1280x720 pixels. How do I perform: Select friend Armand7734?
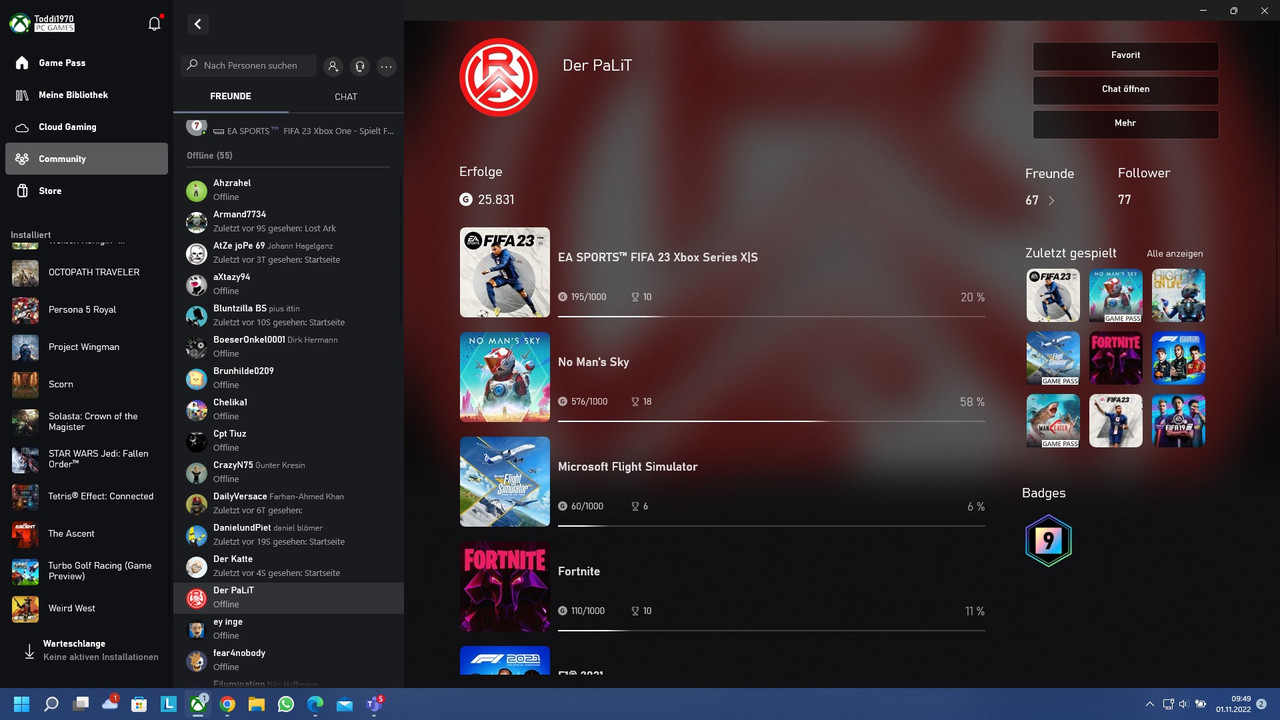[288, 222]
